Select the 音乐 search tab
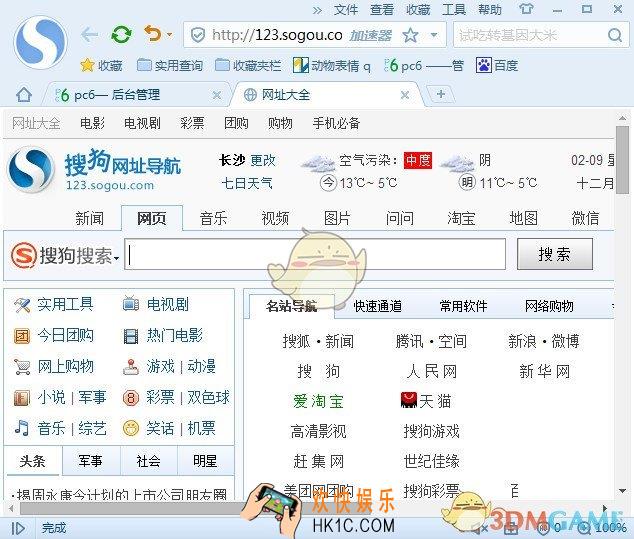This screenshot has height=539, width=634. [x=213, y=218]
